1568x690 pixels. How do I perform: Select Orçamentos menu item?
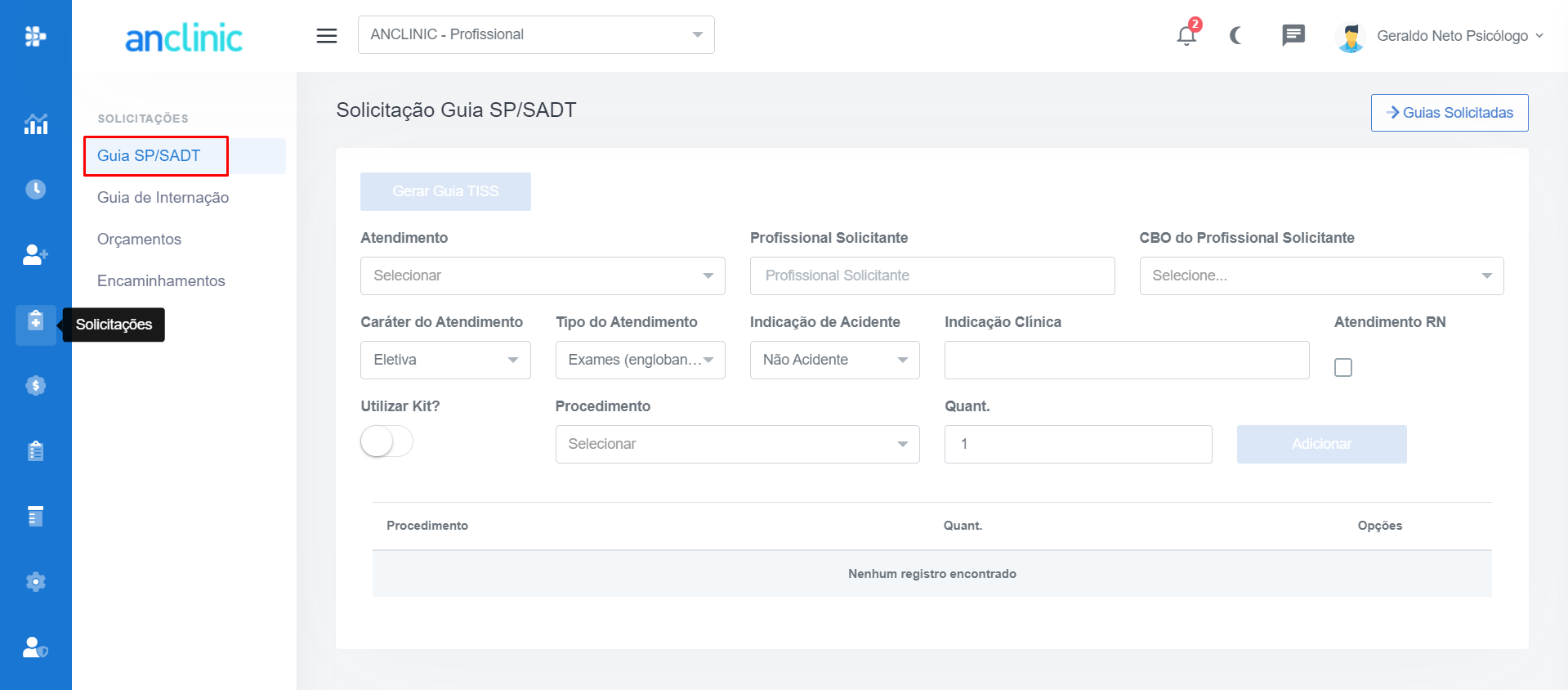[139, 240]
